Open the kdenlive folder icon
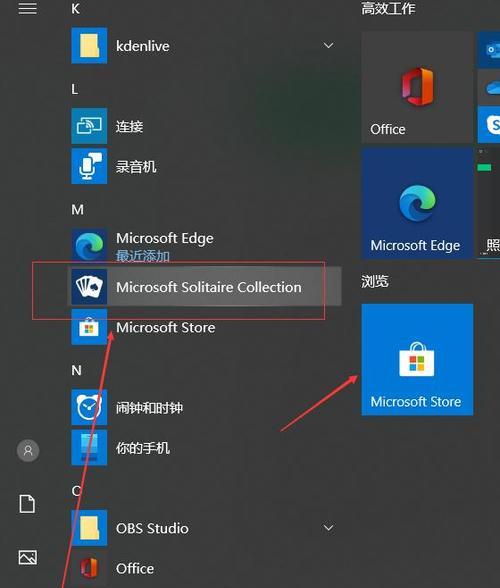The width and height of the screenshot is (500, 588). click(x=89, y=45)
